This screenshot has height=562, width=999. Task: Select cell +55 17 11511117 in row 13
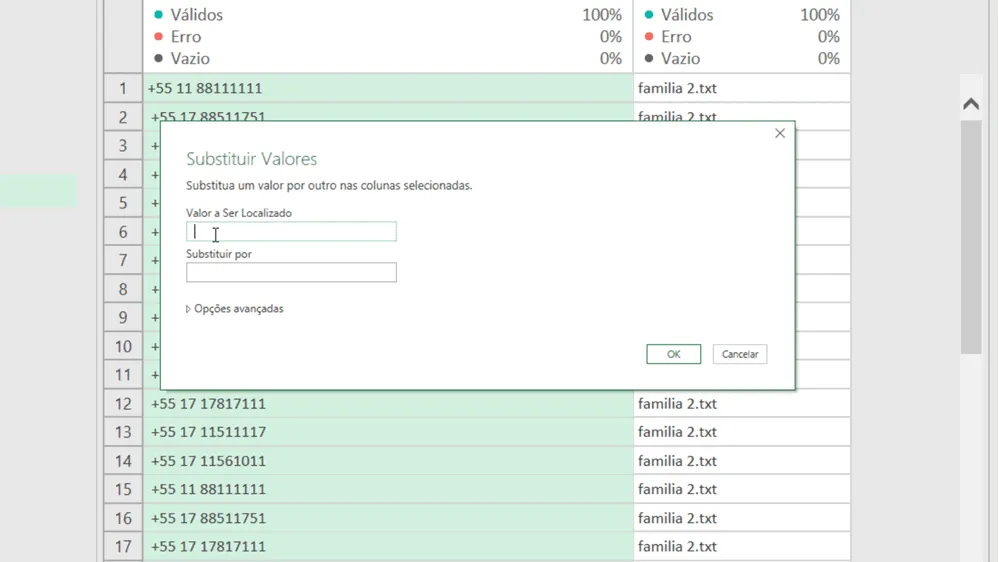click(388, 432)
